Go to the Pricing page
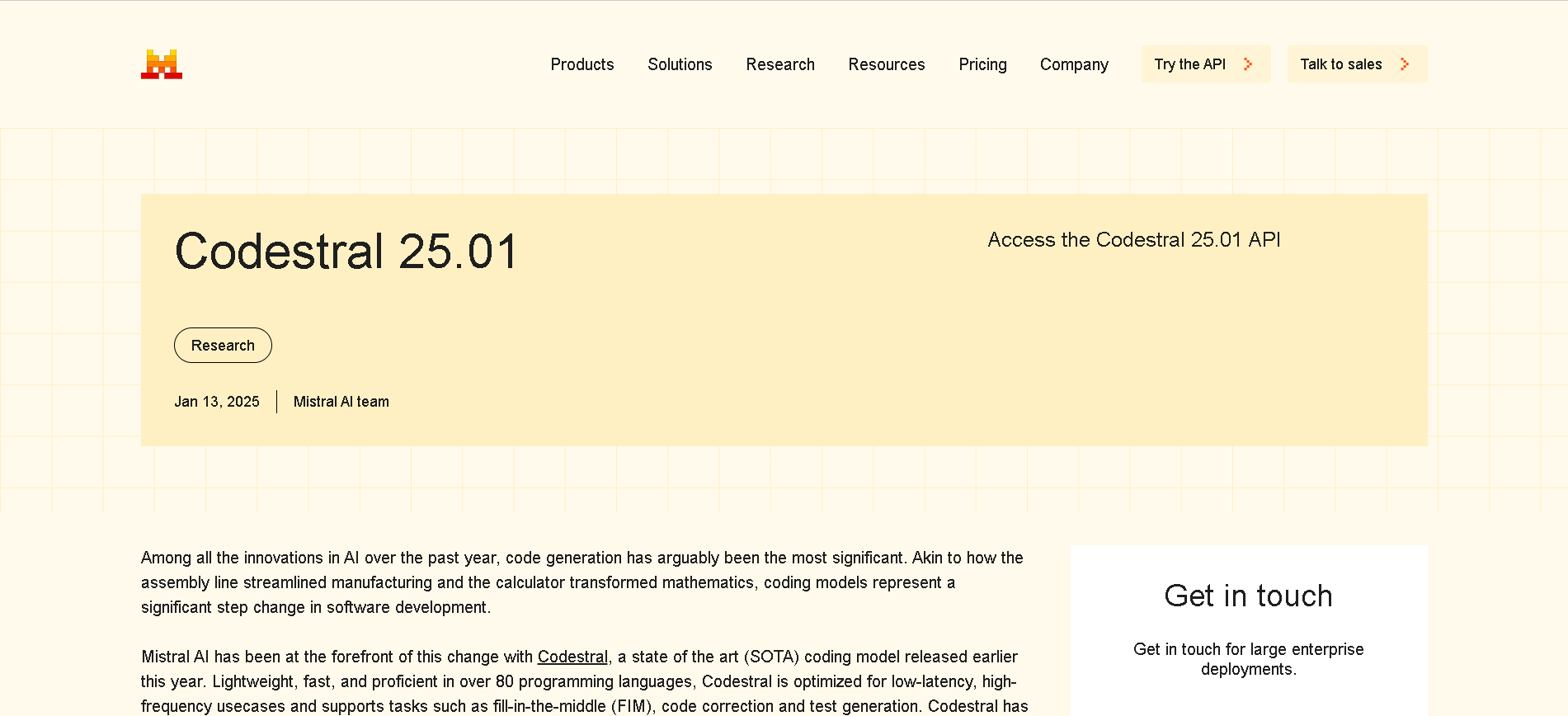Screen dimensions: 1568x716 (x=982, y=64)
